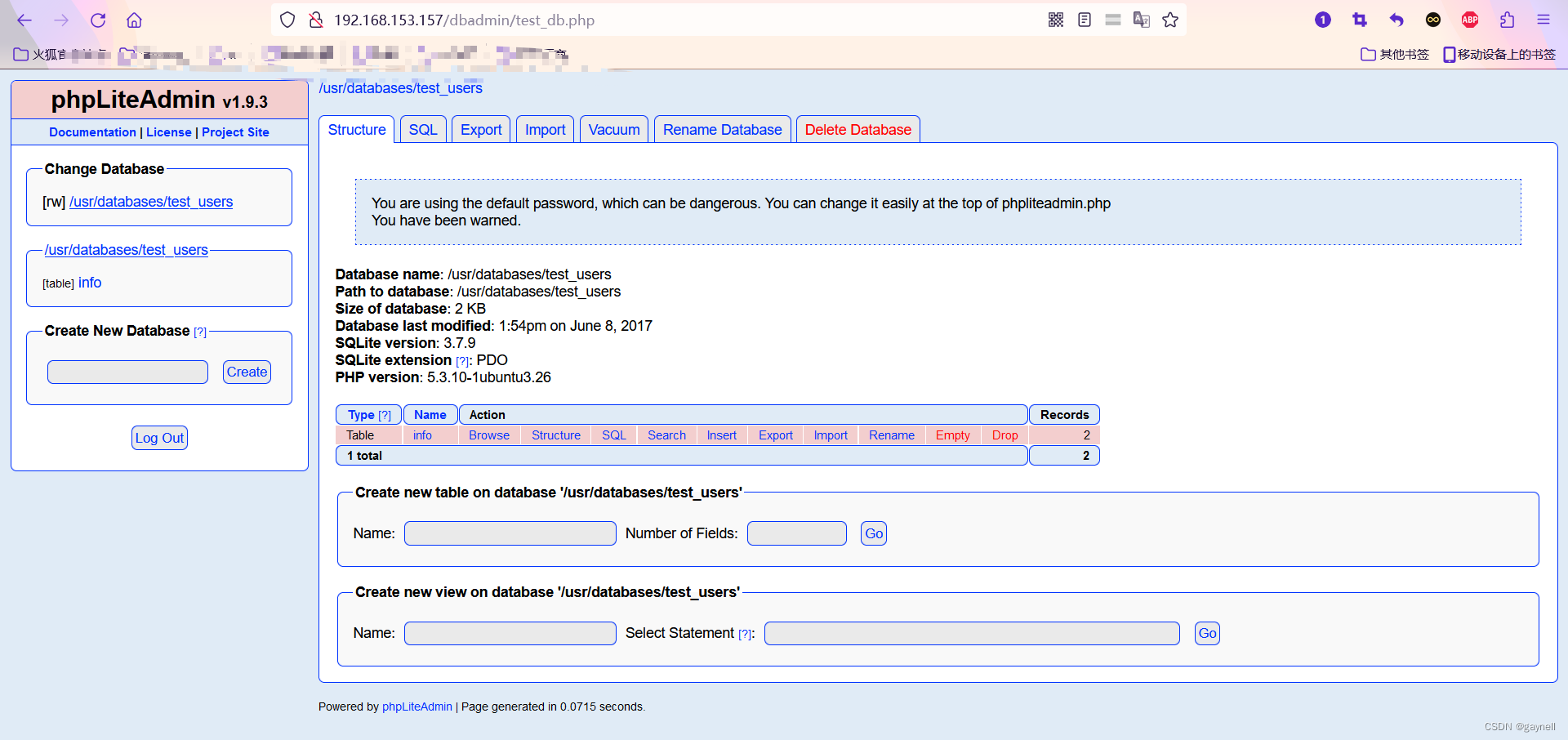Open 移动设备上的书签 bookmarks folder
This screenshot has height=740, width=1568.
click(1499, 54)
